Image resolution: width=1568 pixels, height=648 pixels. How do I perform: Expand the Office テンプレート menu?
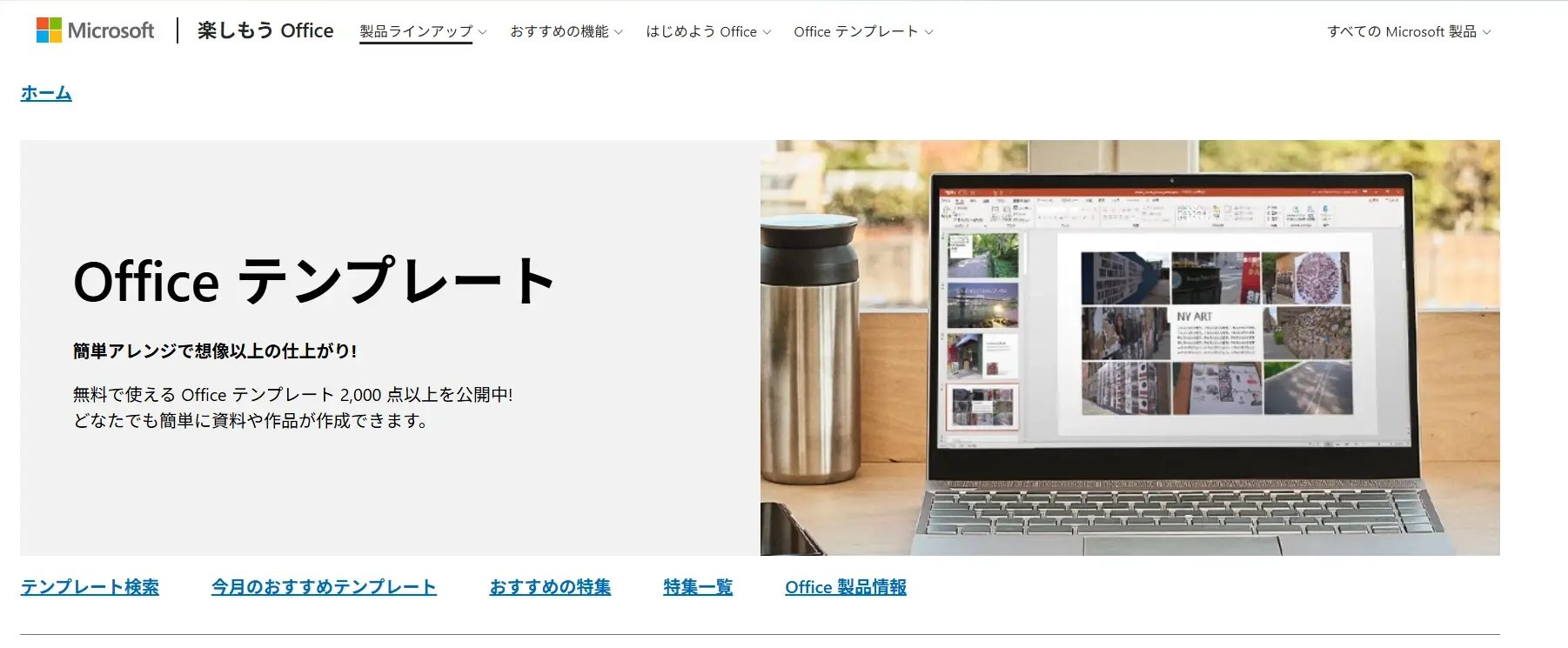863,31
